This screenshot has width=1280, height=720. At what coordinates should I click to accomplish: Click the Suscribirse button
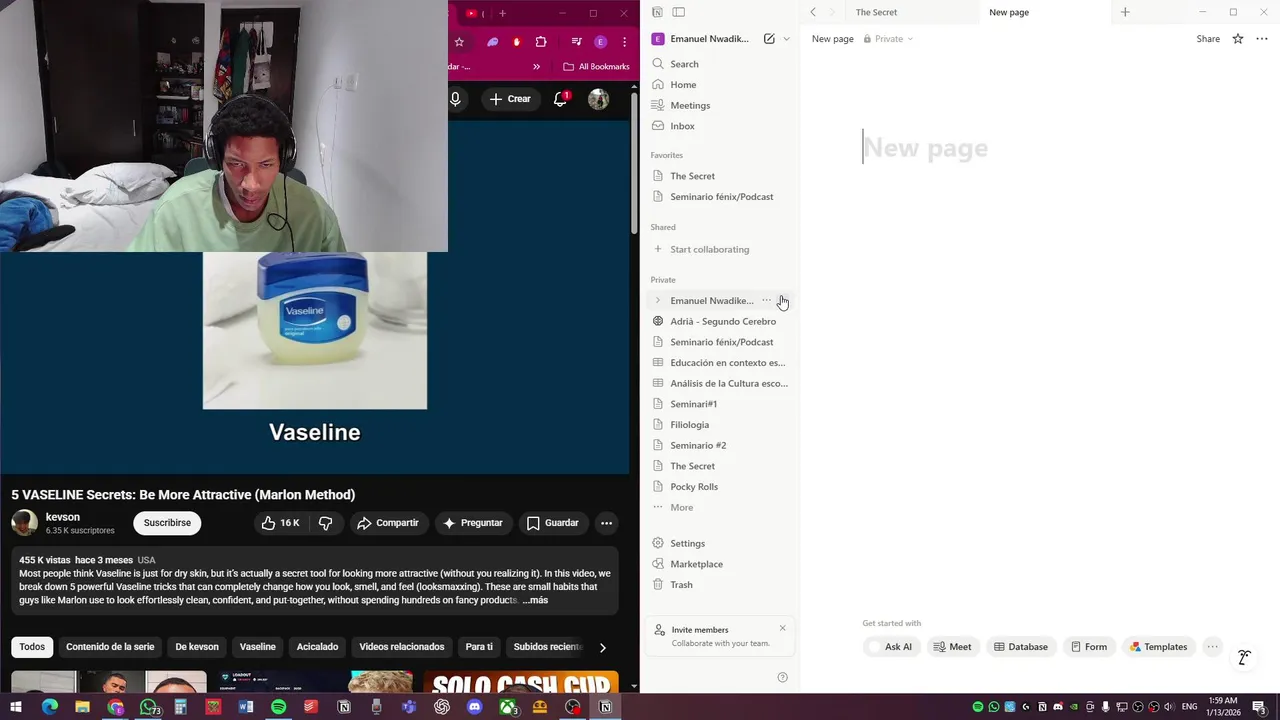167,523
